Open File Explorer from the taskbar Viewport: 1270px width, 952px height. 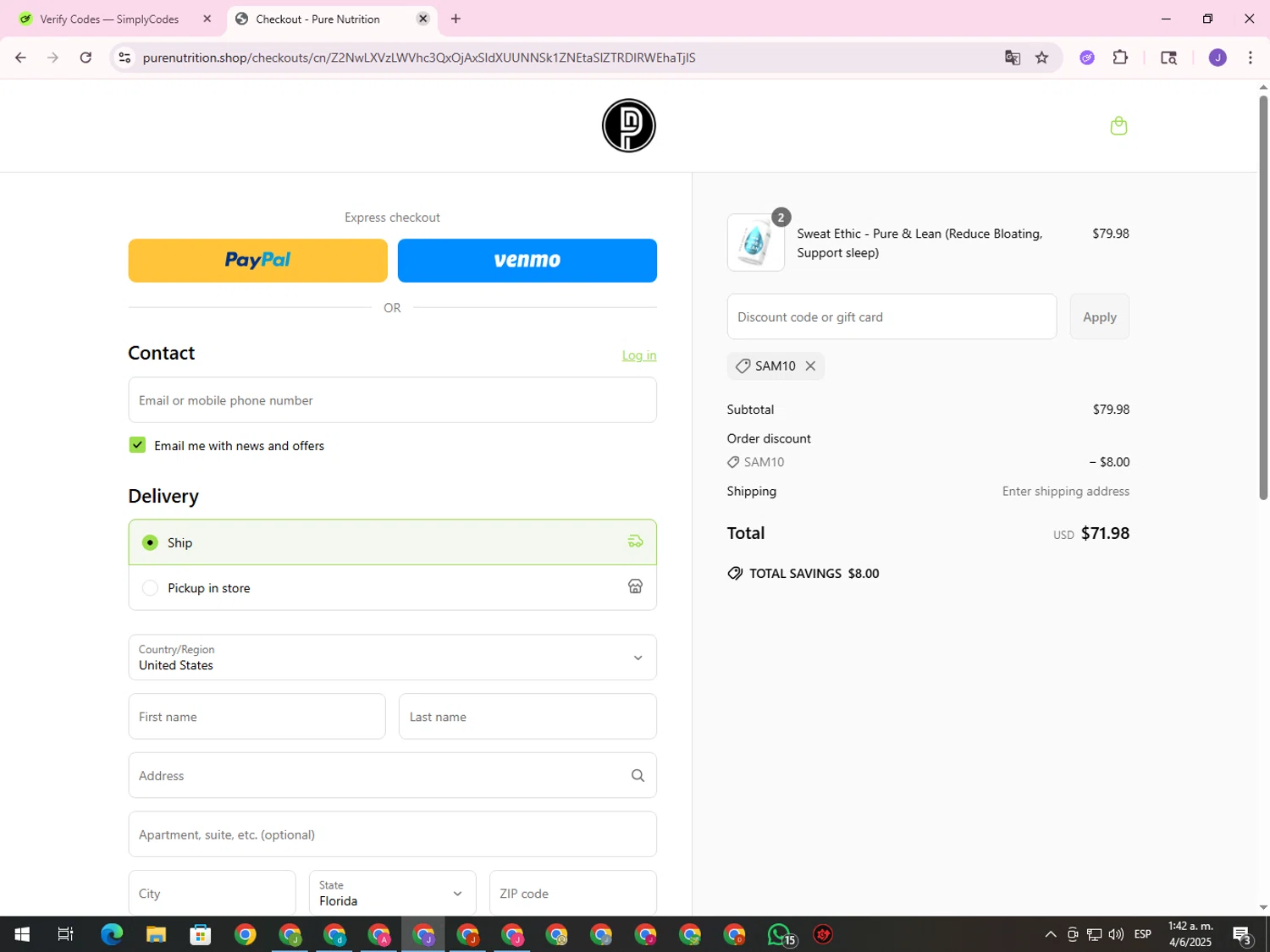point(156,934)
